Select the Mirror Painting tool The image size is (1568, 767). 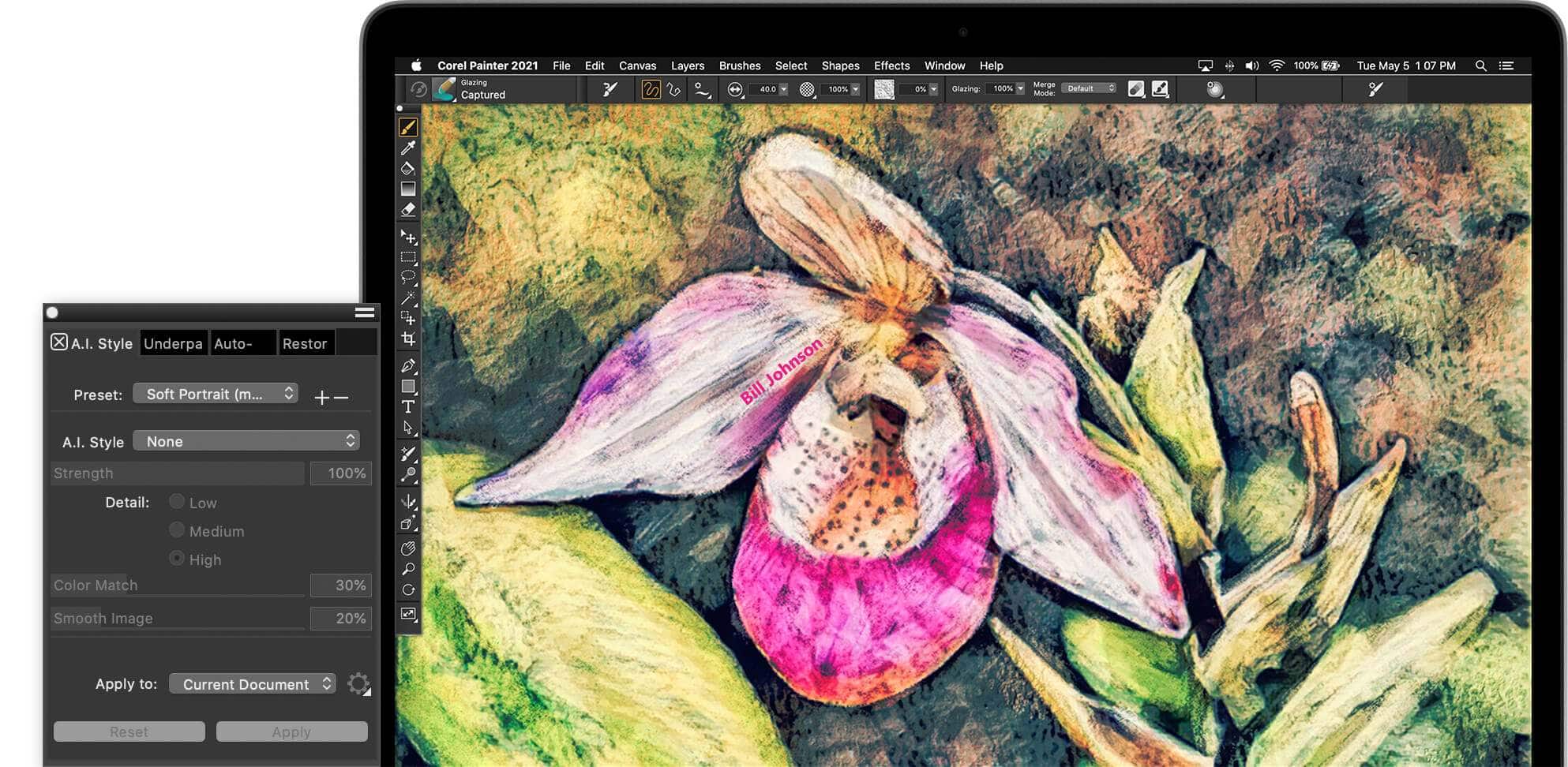pos(408,502)
